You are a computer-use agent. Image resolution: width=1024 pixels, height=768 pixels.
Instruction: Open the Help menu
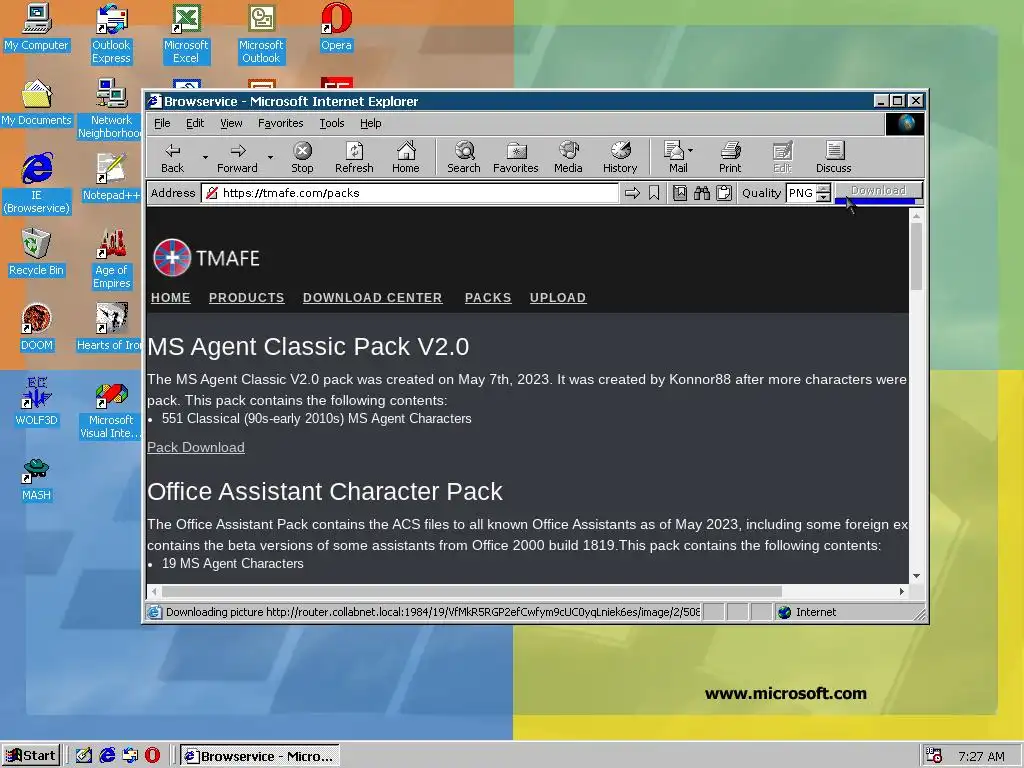(371, 123)
